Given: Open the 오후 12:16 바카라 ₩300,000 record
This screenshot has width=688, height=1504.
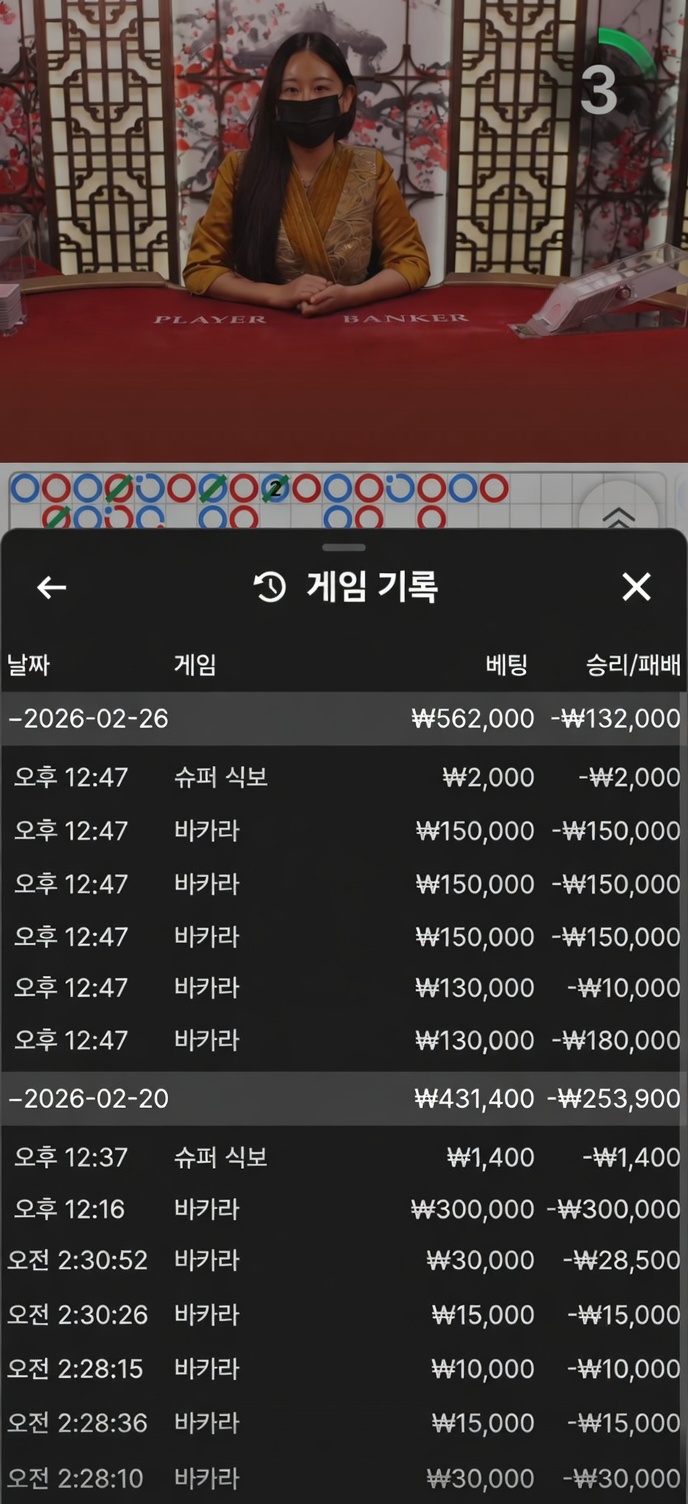Looking at the screenshot, I should [344, 1209].
